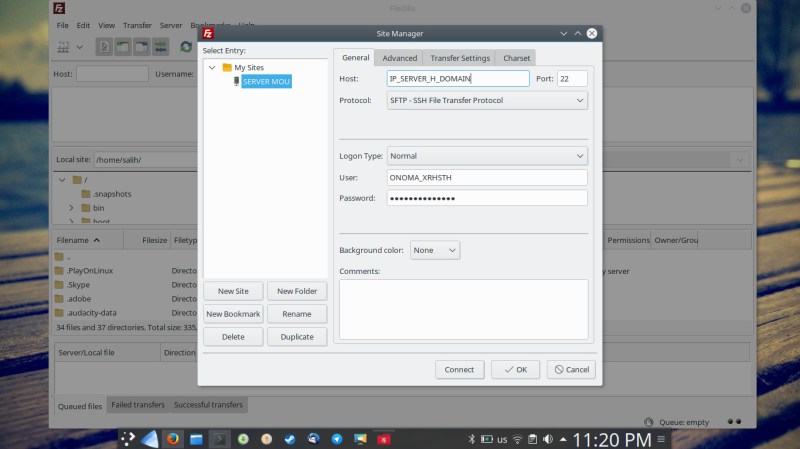The height and width of the screenshot is (449, 800).
Task: Collapse the root / folder in local tree
Action: point(62,180)
